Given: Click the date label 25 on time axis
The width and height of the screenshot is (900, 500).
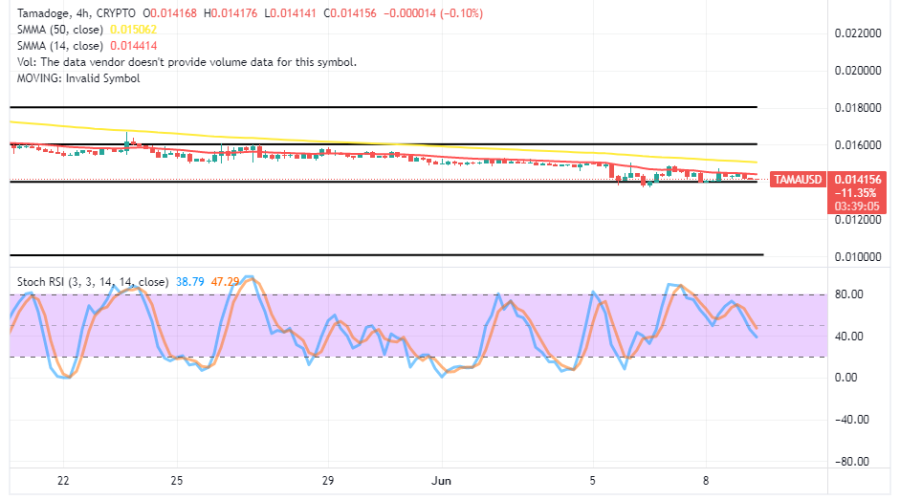Looking at the screenshot, I should (177, 480).
